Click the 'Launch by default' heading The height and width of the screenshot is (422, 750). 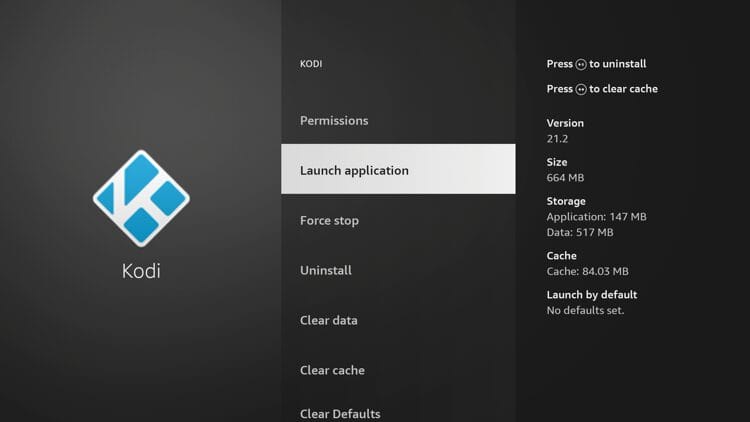point(592,295)
